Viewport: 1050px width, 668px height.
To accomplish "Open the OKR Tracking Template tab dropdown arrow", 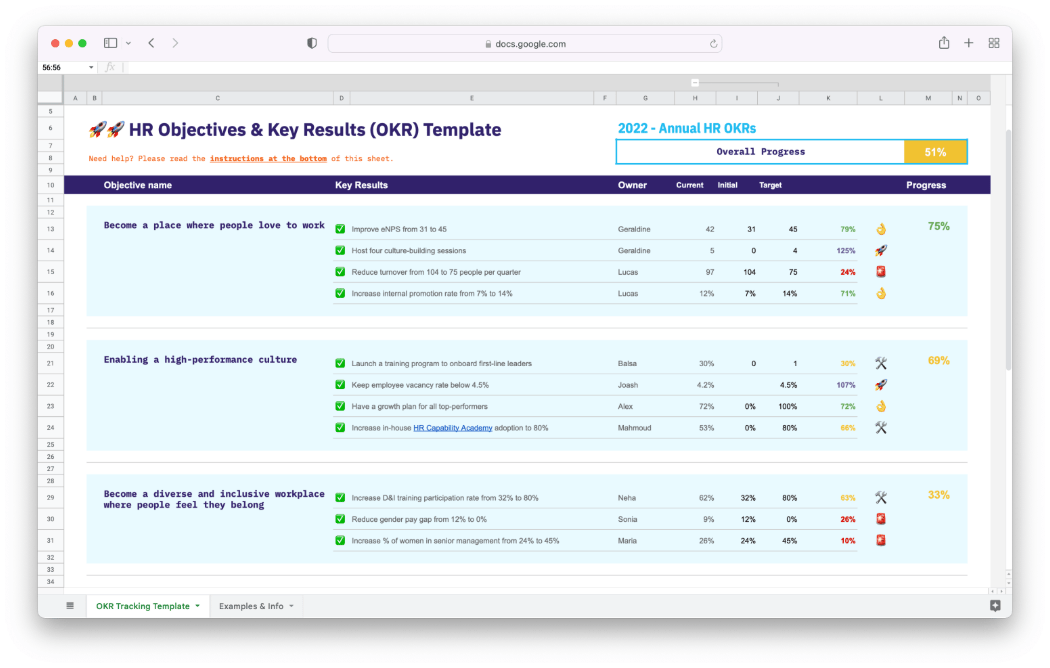I will [x=197, y=606].
